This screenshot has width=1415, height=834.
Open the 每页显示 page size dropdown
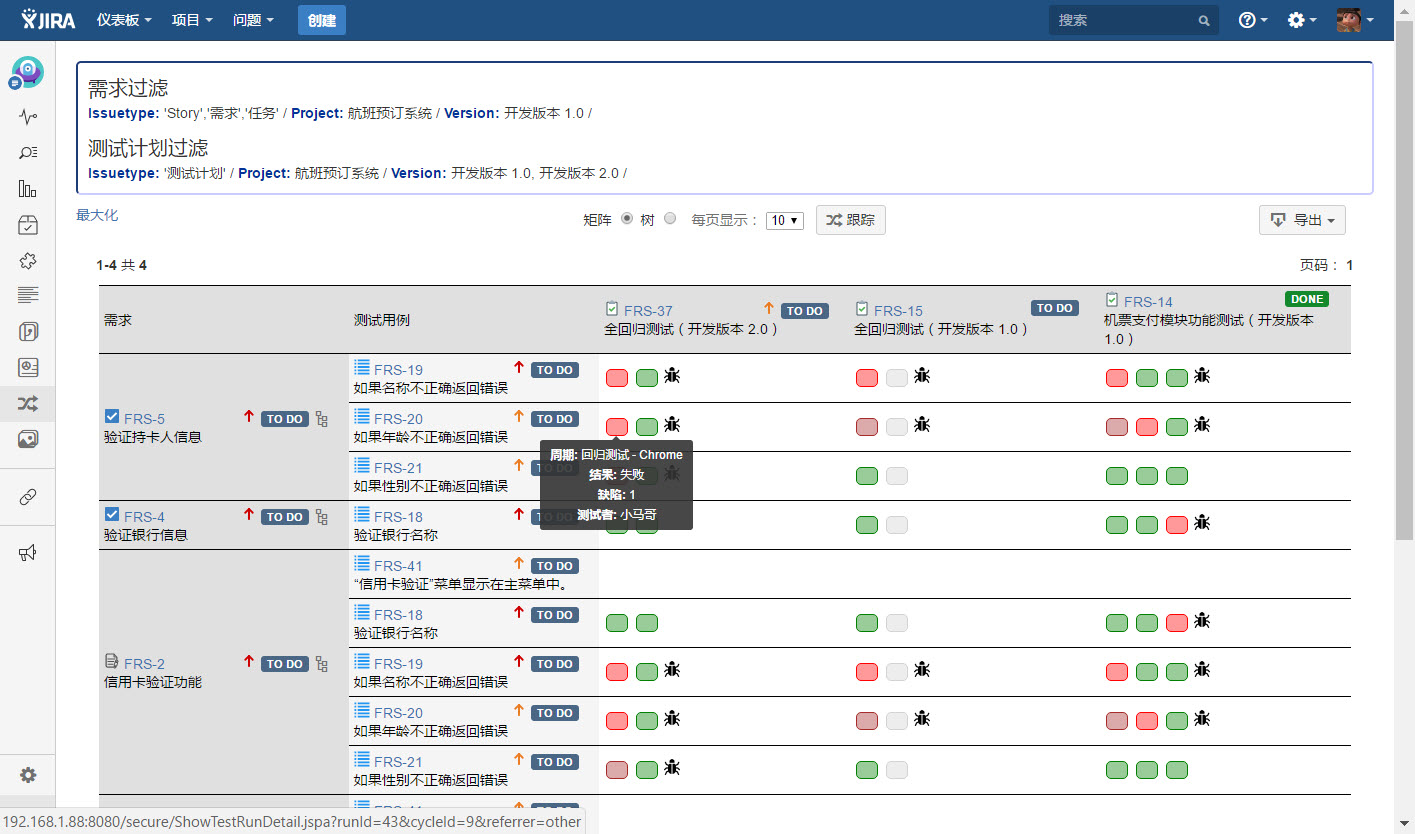click(785, 220)
